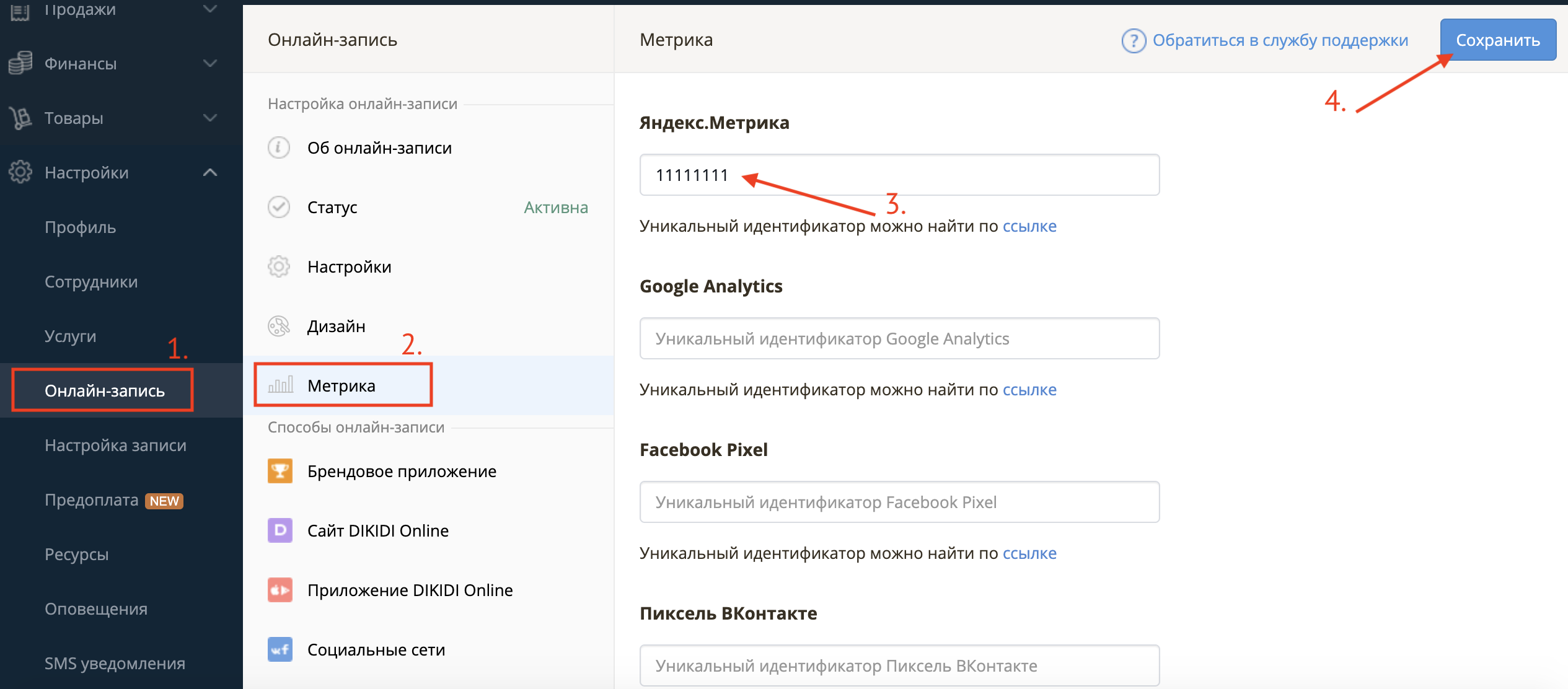1568x689 pixels.
Task: Click the Facebook Pixel ID input field
Action: tap(899, 502)
